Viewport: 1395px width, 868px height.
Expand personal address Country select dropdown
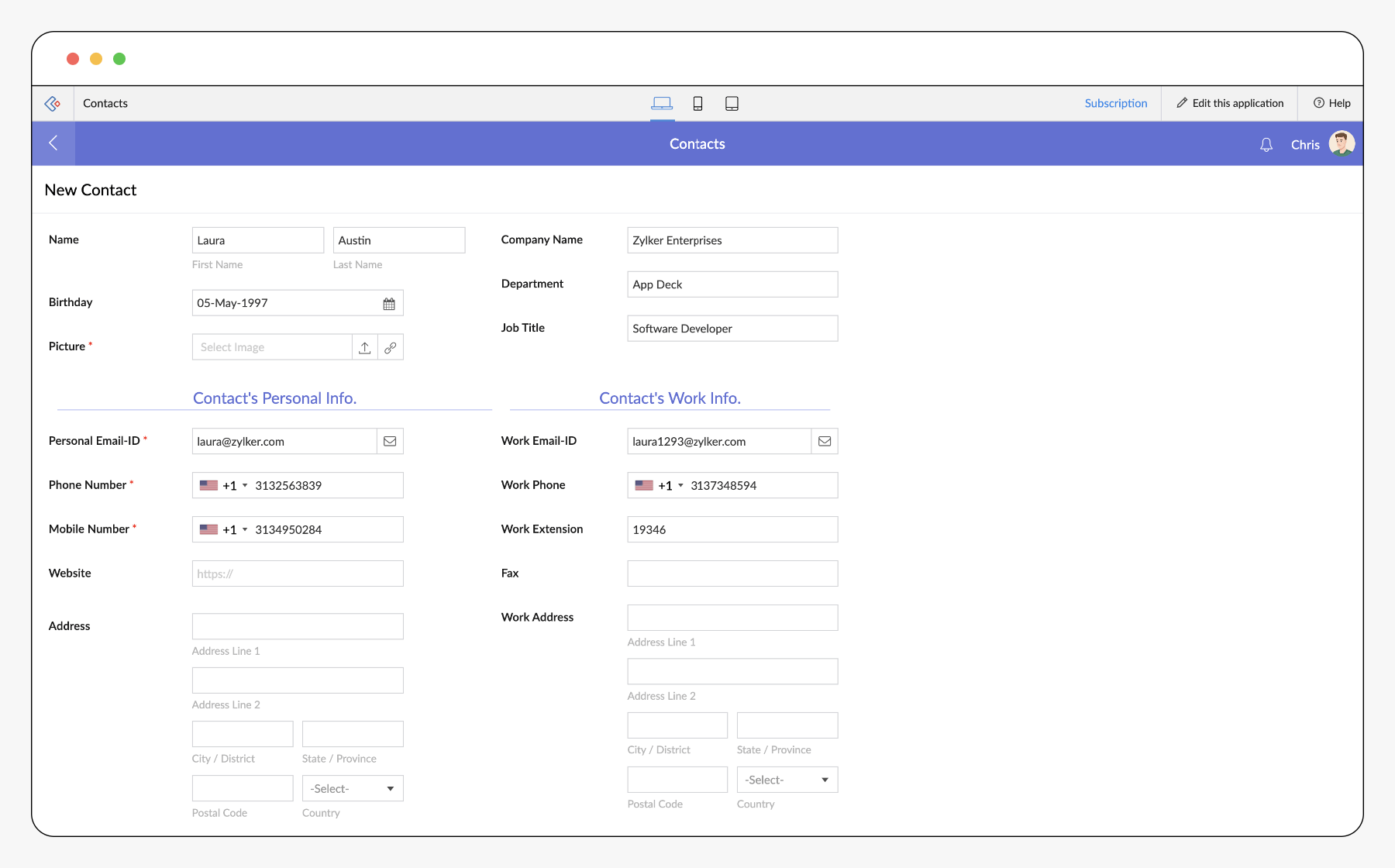(353, 789)
